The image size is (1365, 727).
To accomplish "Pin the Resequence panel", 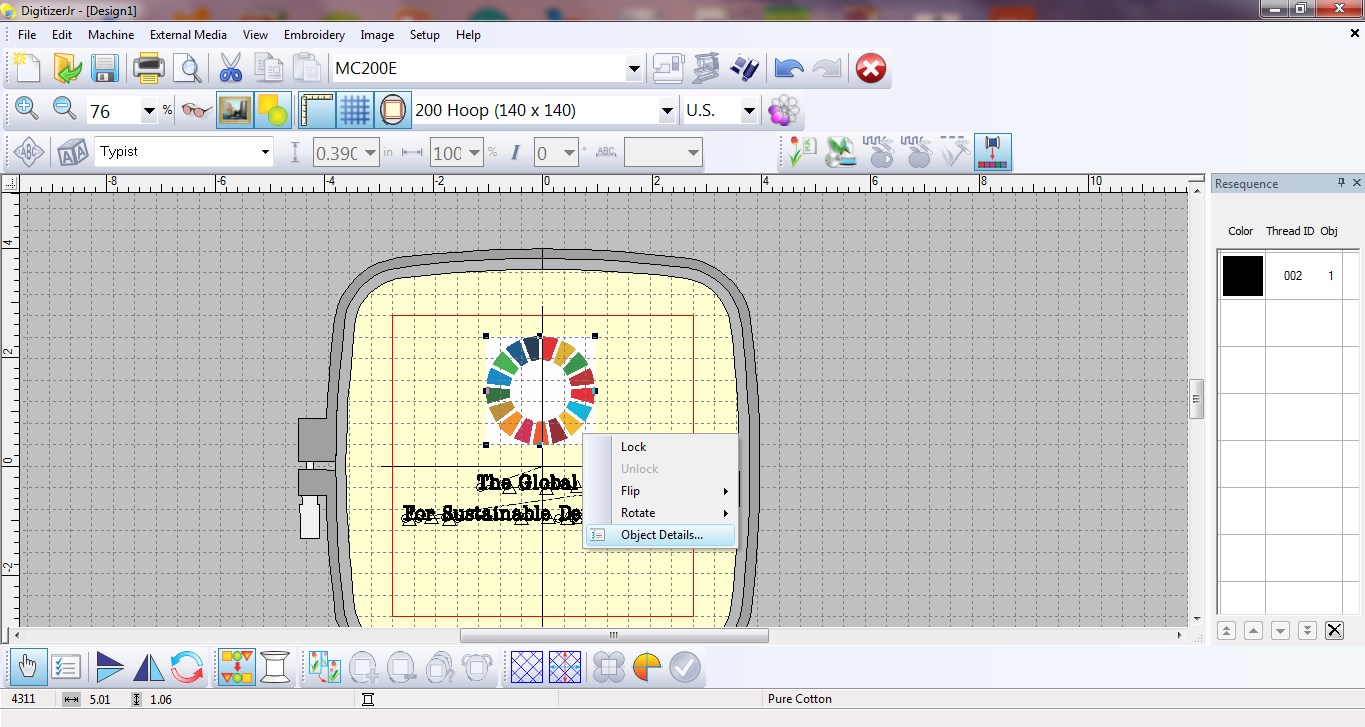I will click(1341, 183).
